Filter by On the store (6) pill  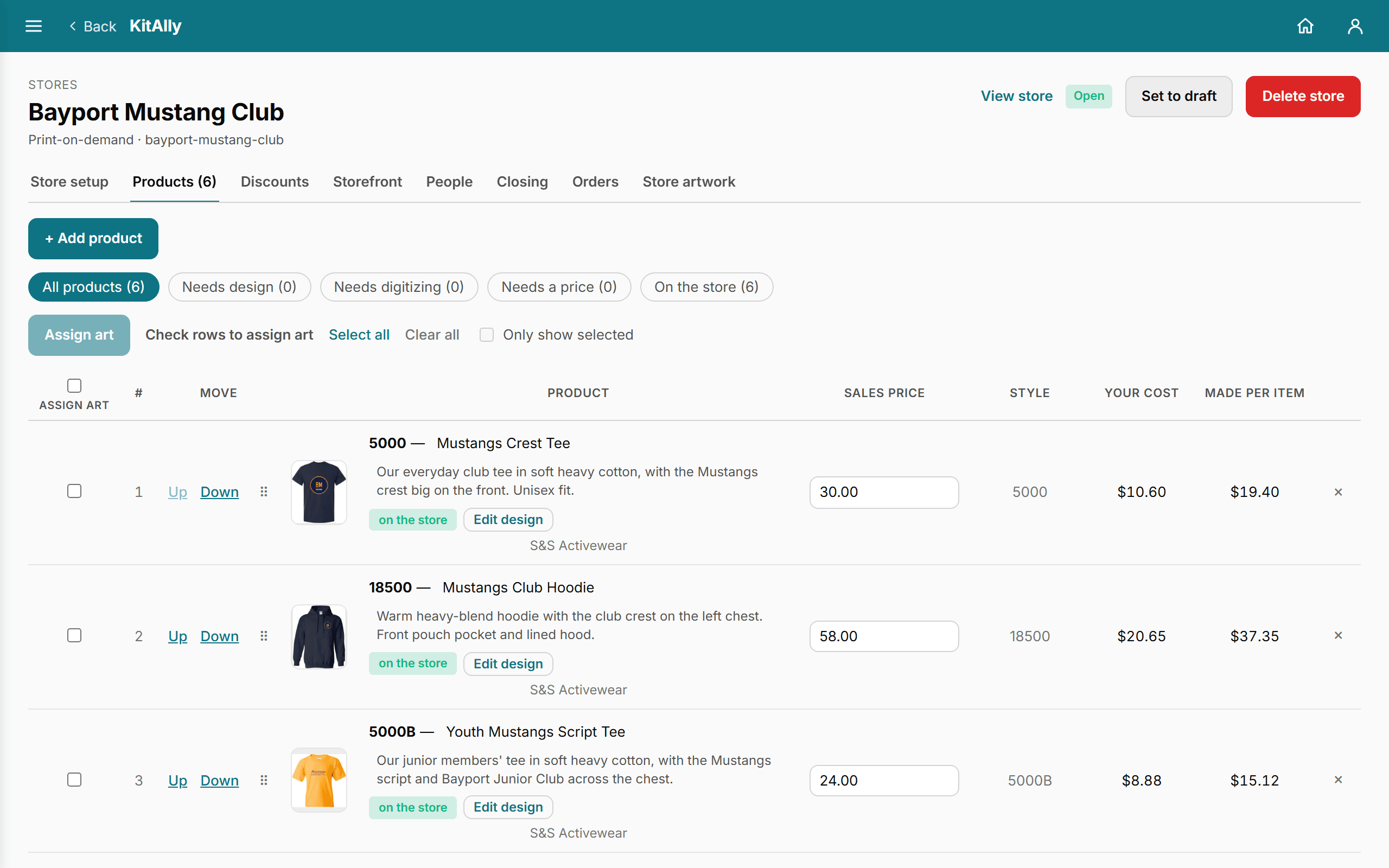(x=706, y=286)
